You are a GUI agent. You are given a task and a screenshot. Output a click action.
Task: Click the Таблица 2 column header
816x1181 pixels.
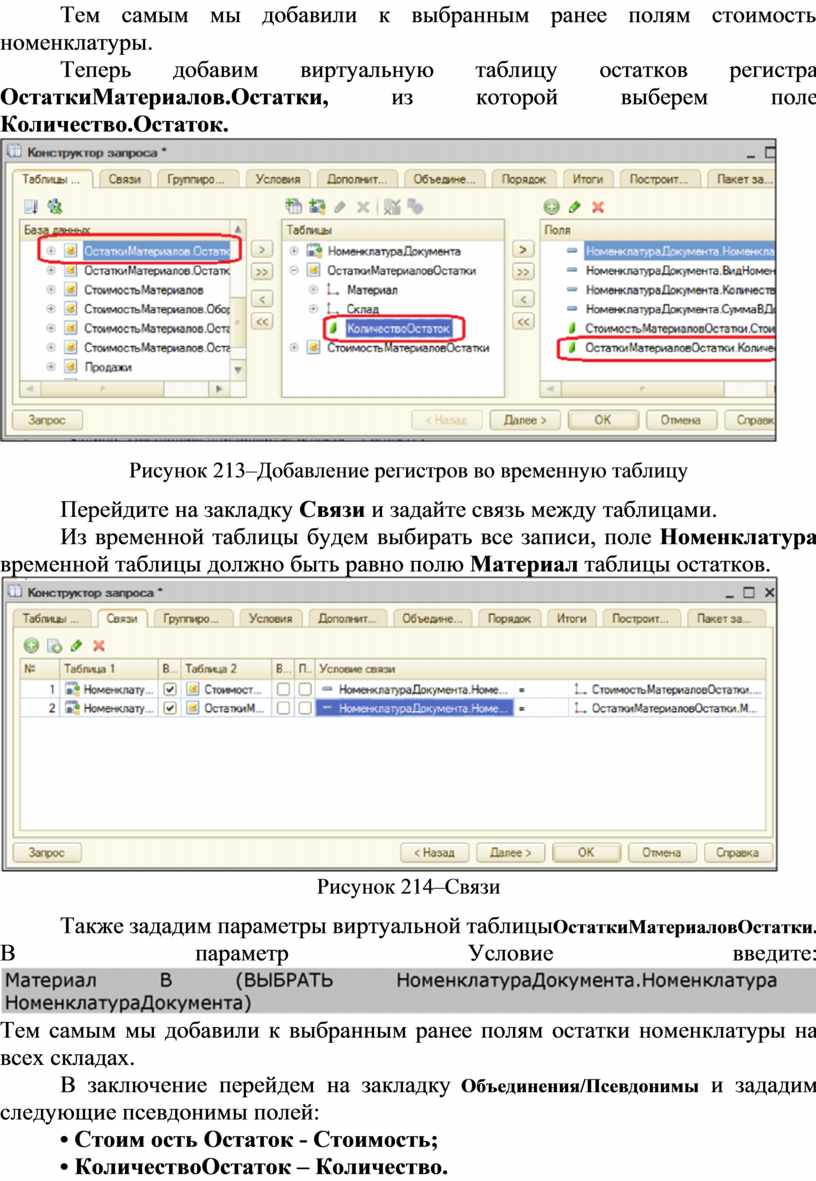pos(226,668)
